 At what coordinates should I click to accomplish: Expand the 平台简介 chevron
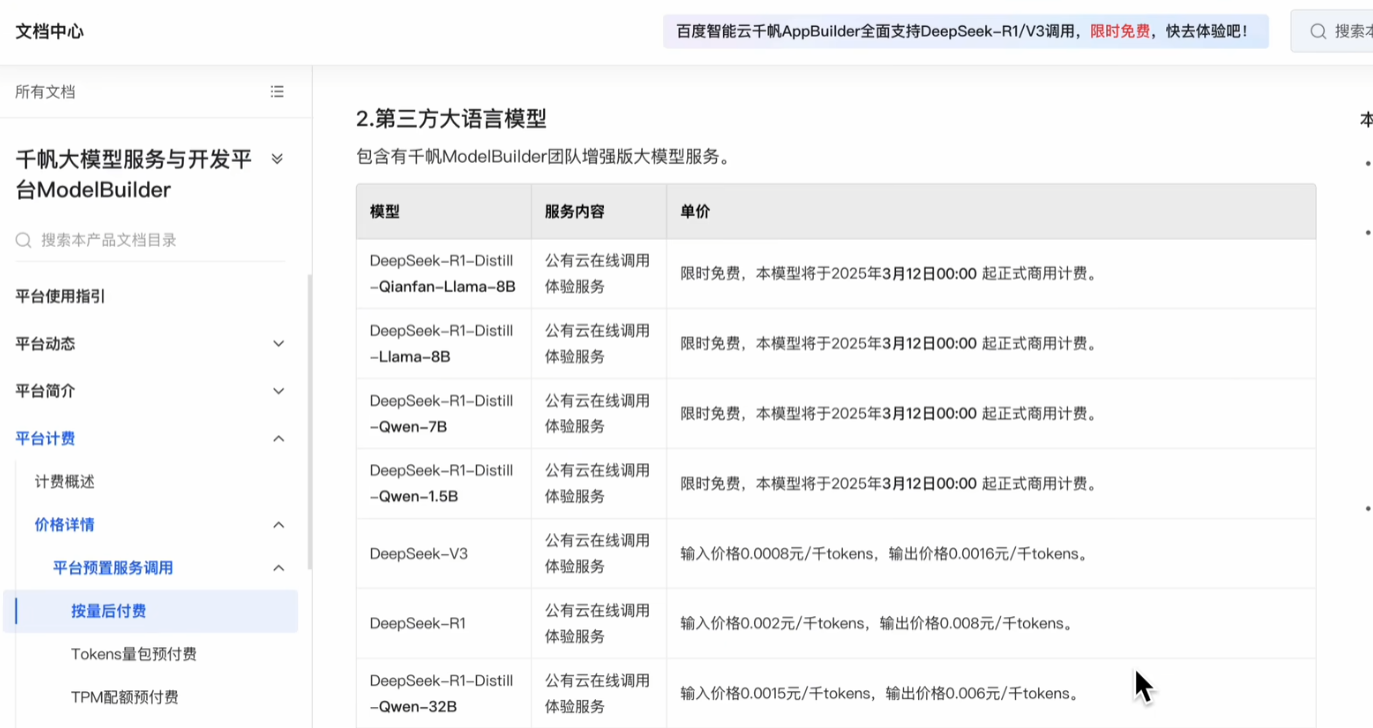(x=279, y=391)
